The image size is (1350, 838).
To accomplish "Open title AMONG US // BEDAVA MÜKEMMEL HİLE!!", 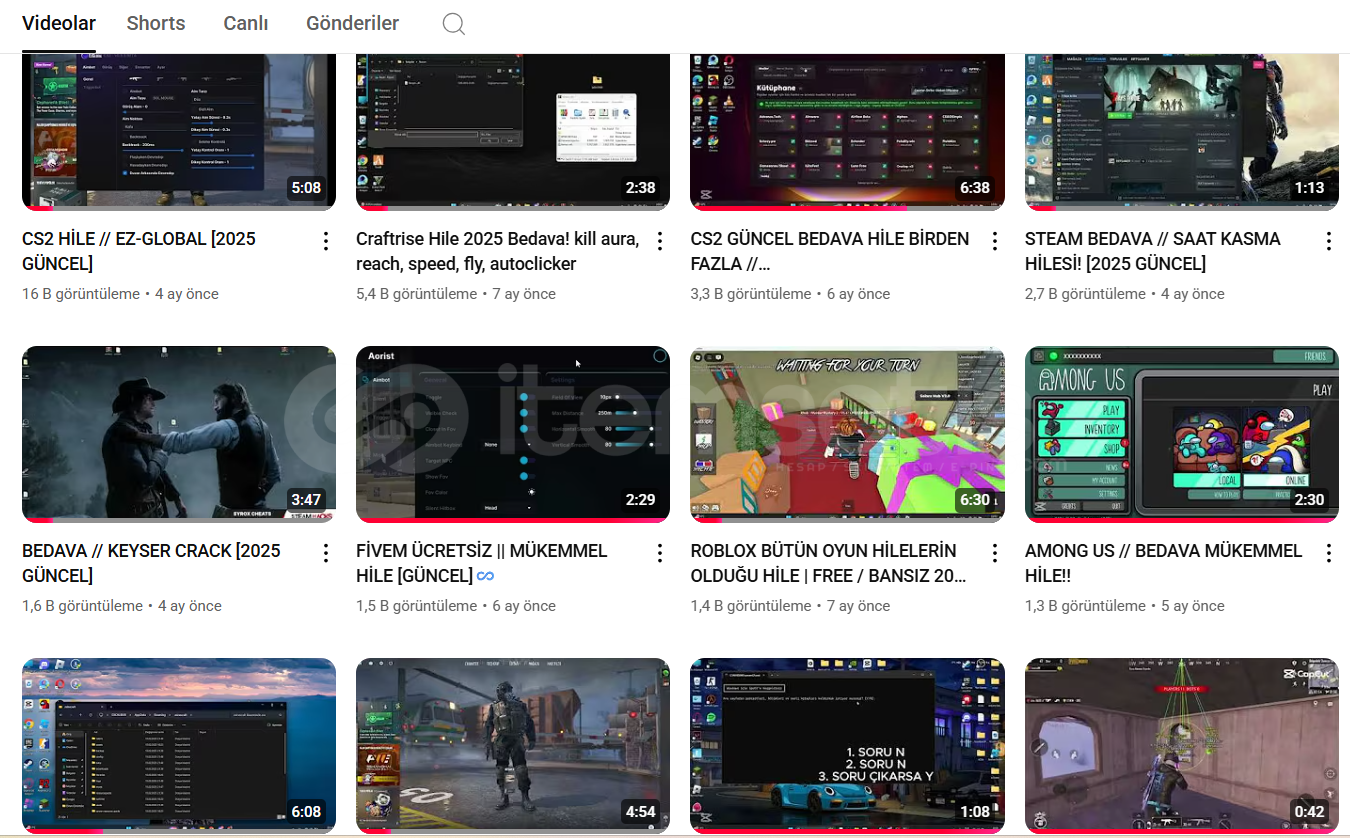I will click(1164, 563).
